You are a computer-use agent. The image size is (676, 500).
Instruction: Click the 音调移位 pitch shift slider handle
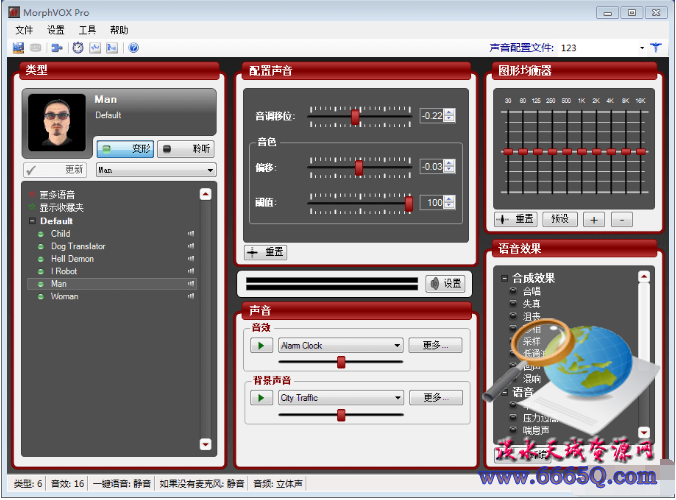click(355, 116)
